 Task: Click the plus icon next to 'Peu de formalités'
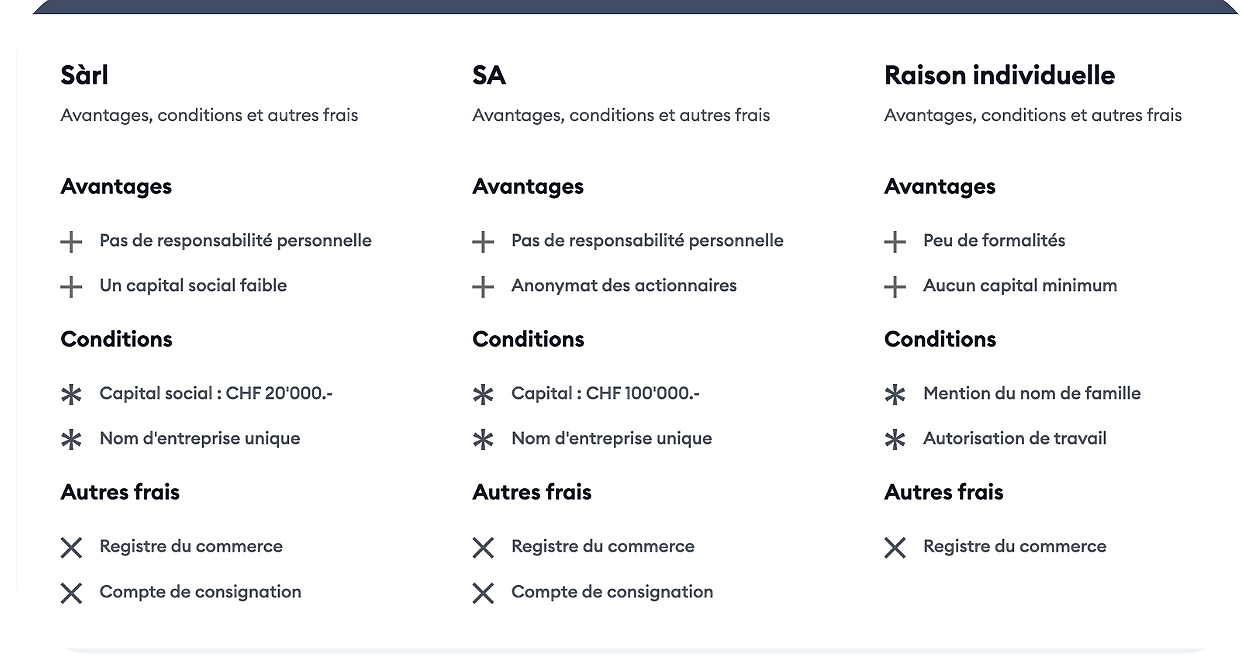coord(895,242)
